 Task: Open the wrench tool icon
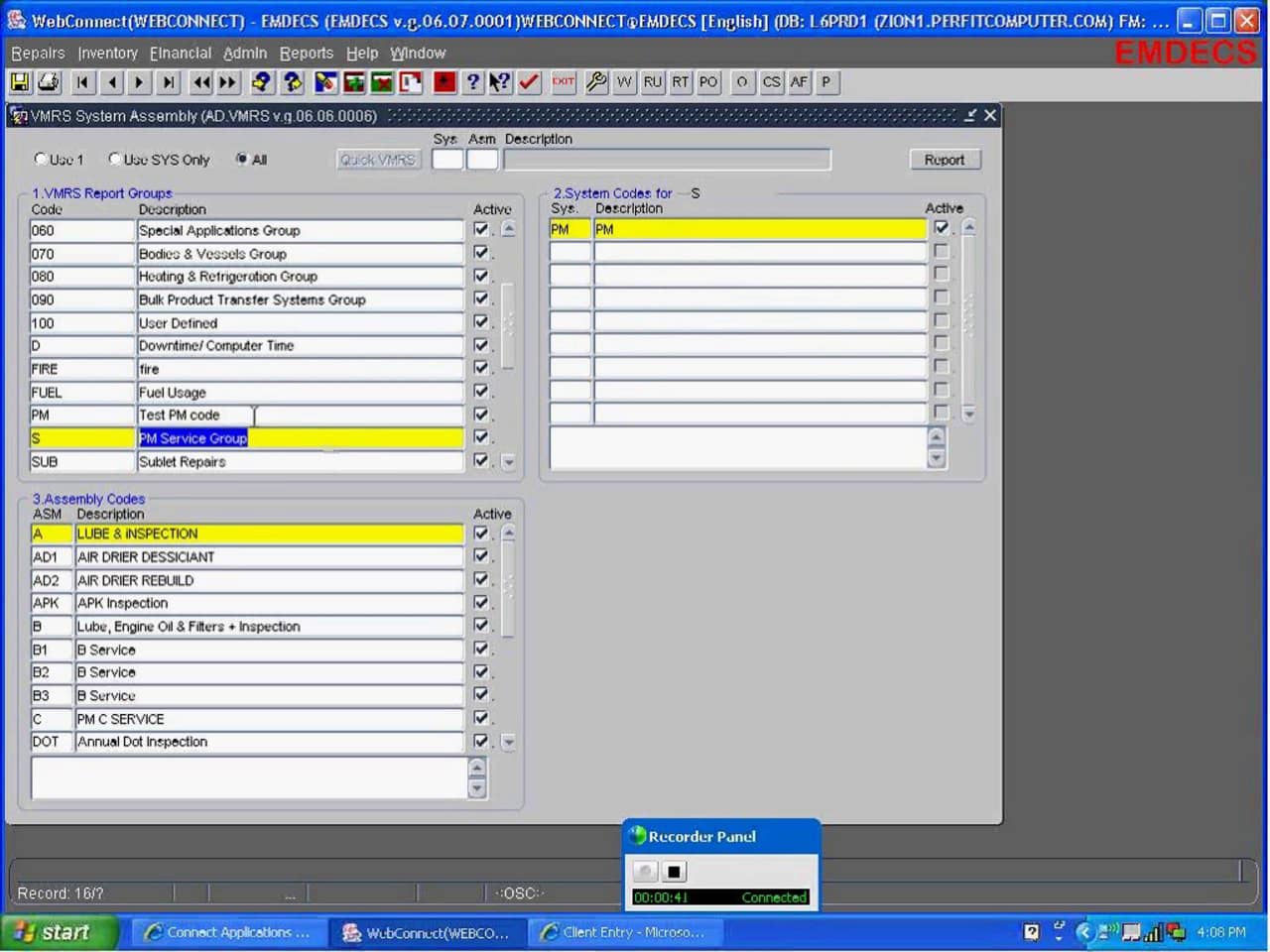595,82
